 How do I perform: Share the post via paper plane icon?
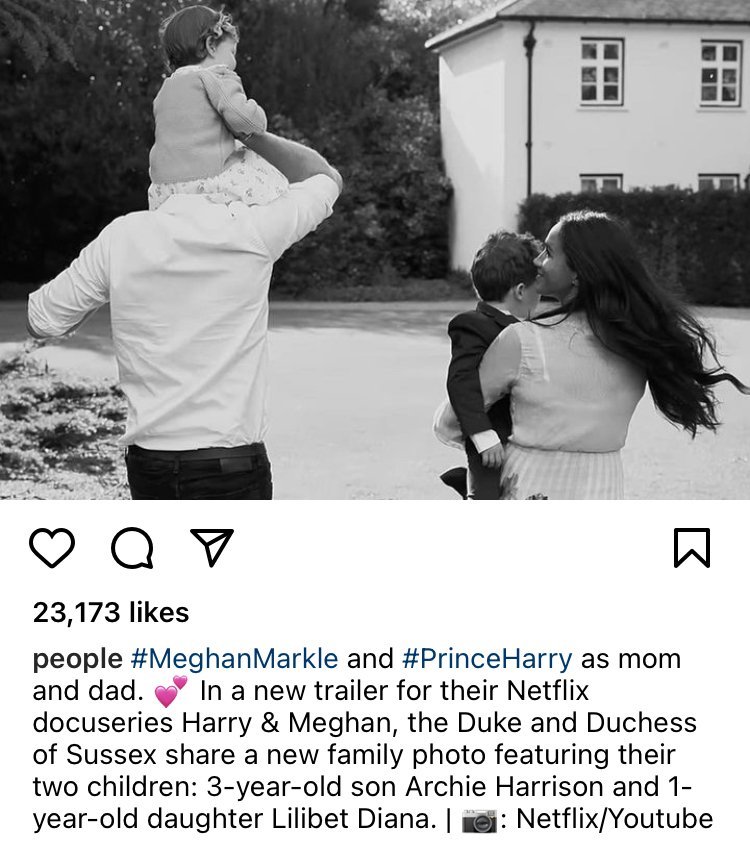click(211, 548)
